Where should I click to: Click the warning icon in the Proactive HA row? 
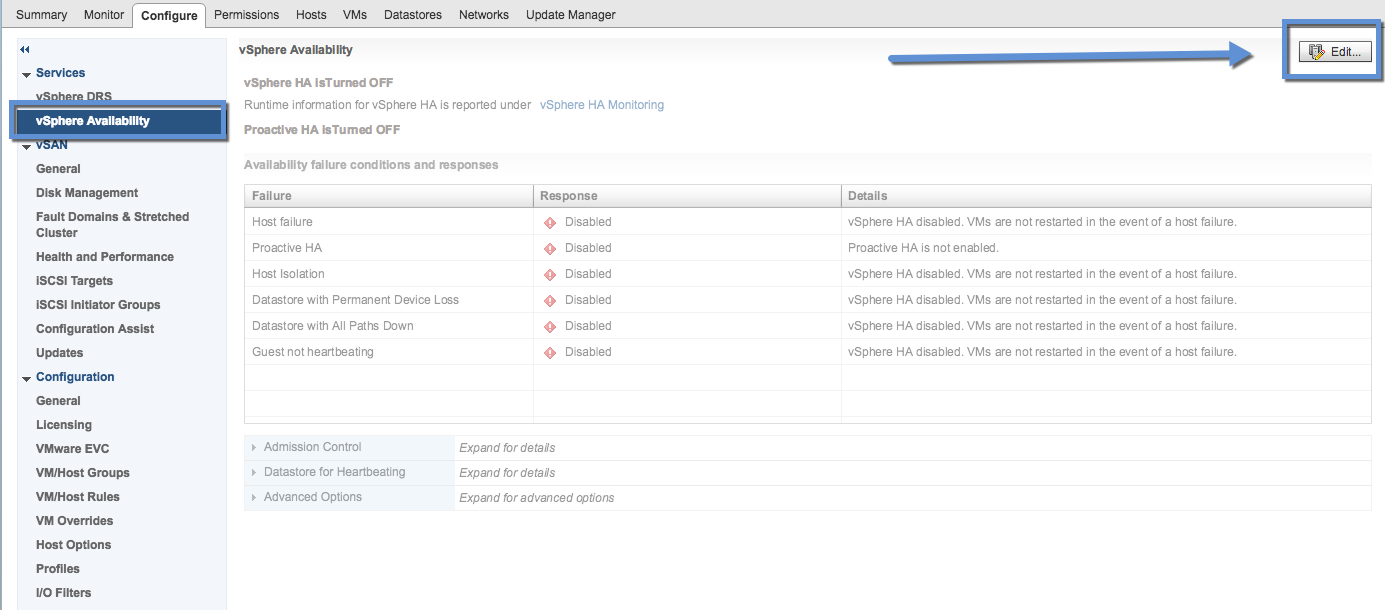point(550,248)
